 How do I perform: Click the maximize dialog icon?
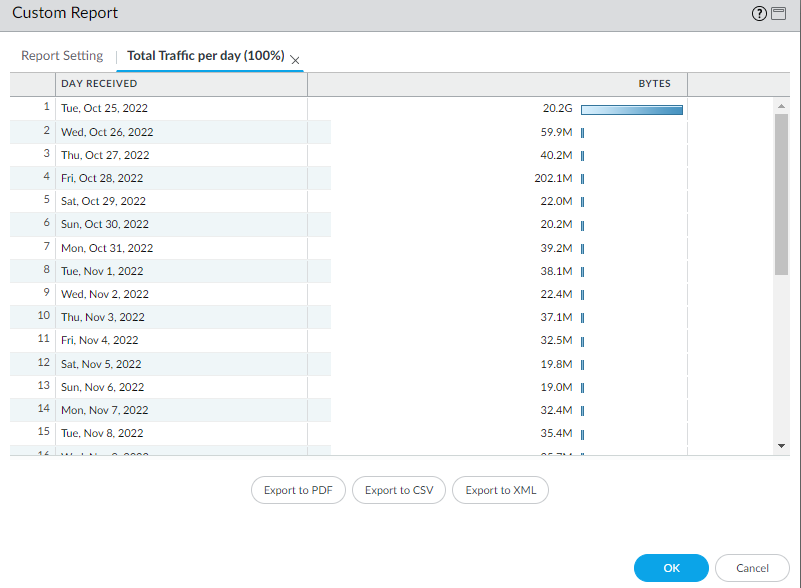tap(779, 13)
